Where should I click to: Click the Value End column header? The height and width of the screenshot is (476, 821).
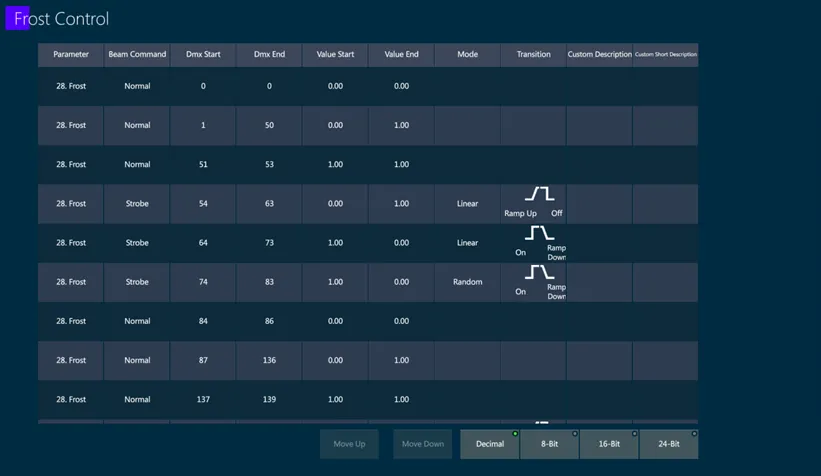tap(402, 54)
